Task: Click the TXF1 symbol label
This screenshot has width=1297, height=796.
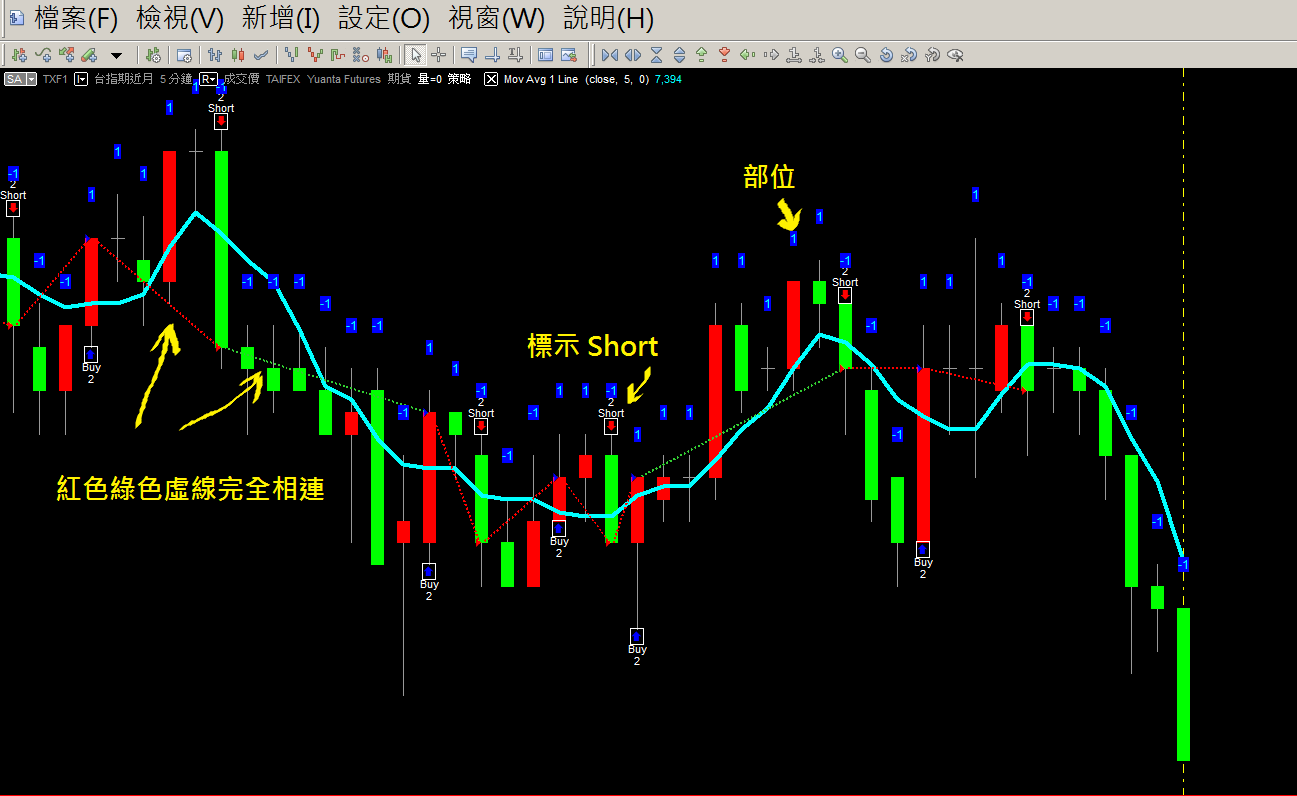Action: click(55, 79)
